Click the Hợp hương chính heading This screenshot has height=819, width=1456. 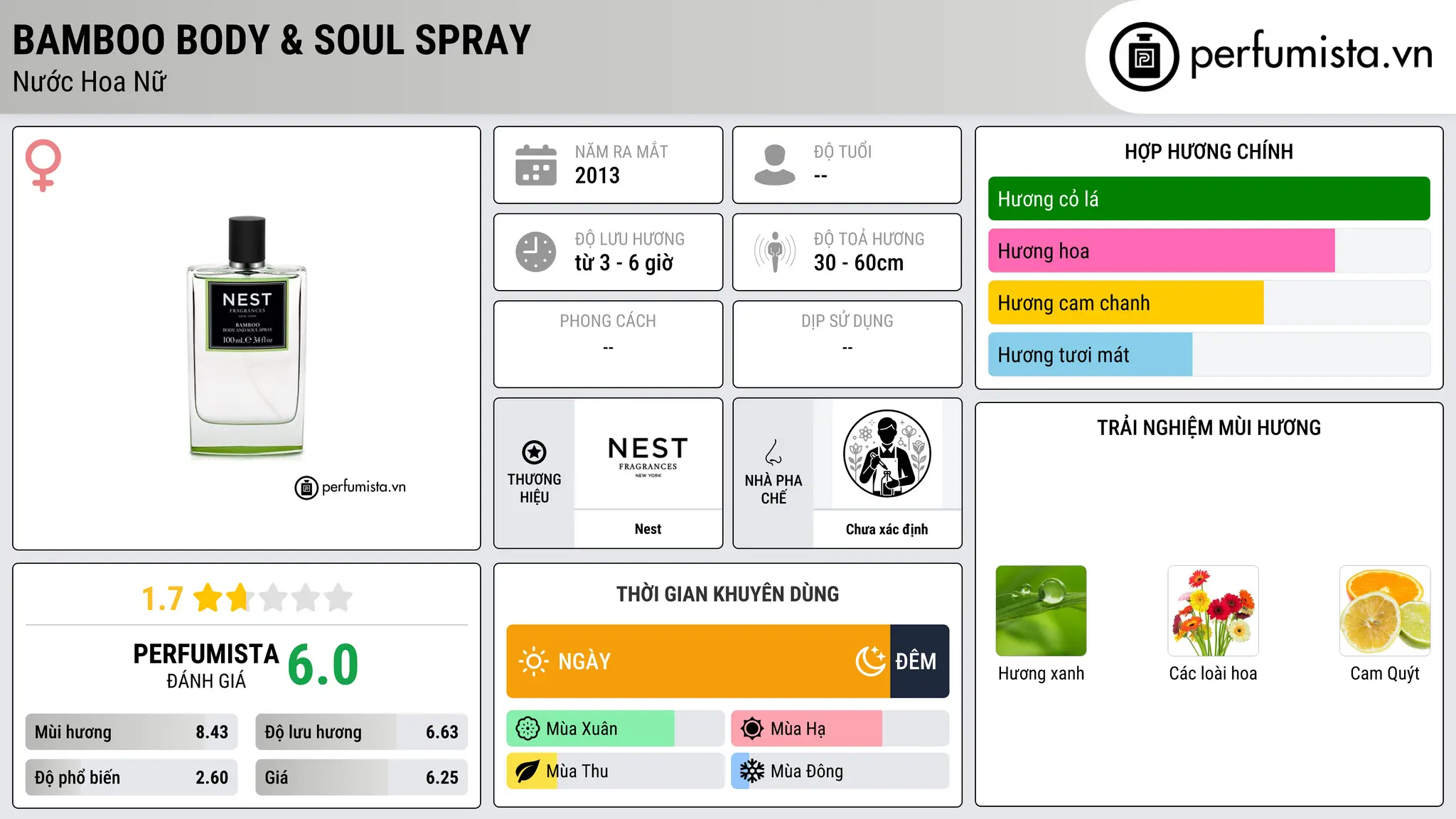(1209, 151)
